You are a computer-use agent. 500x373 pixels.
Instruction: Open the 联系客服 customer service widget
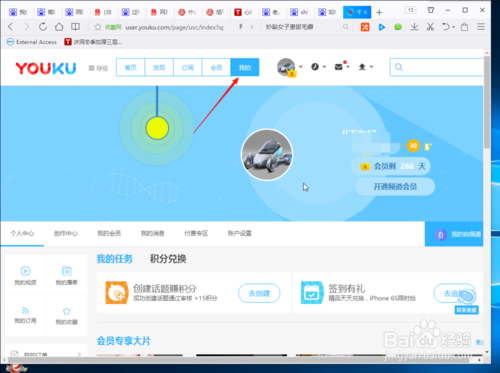point(467,302)
